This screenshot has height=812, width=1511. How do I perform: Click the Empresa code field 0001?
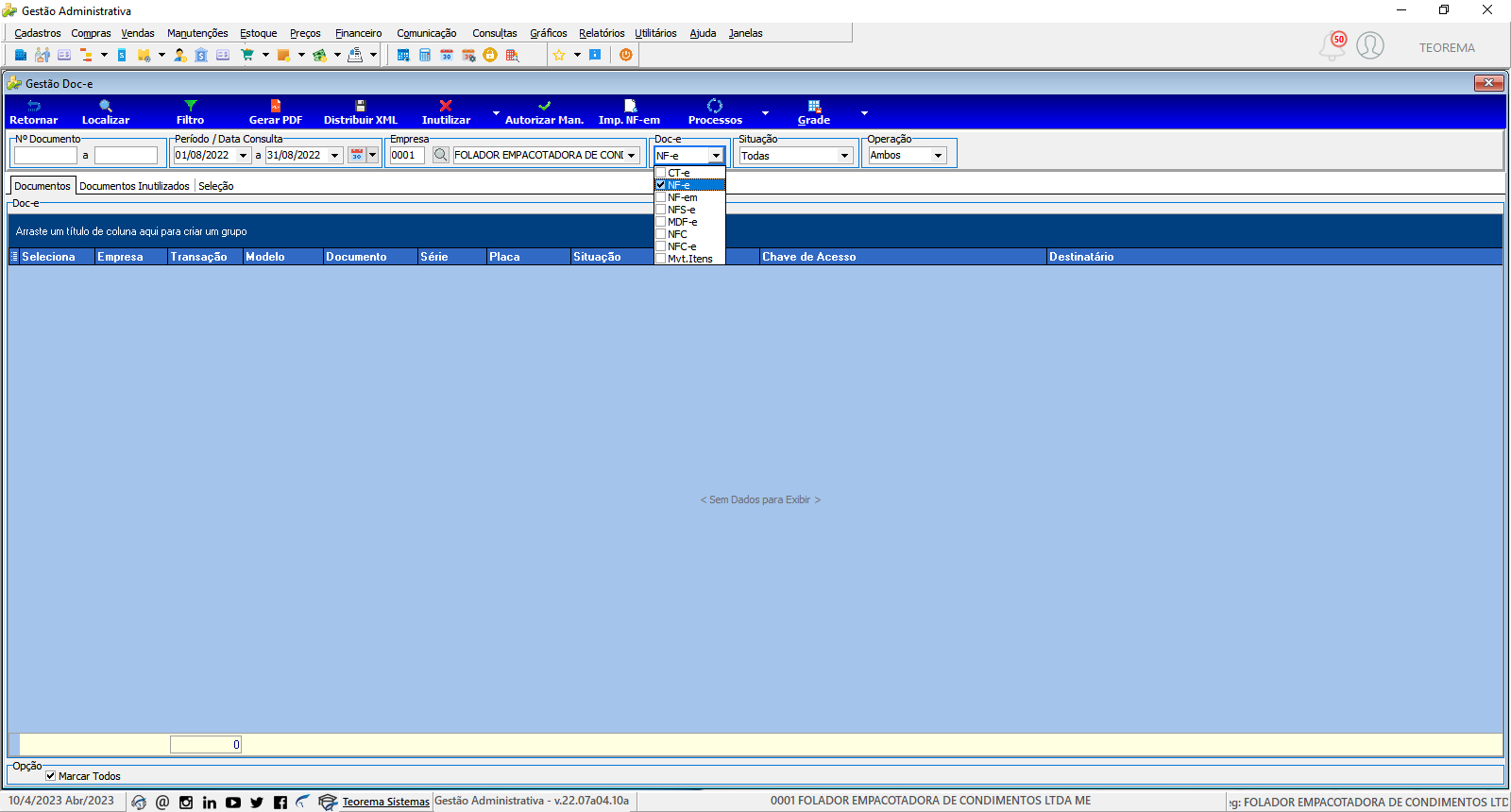coord(407,156)
